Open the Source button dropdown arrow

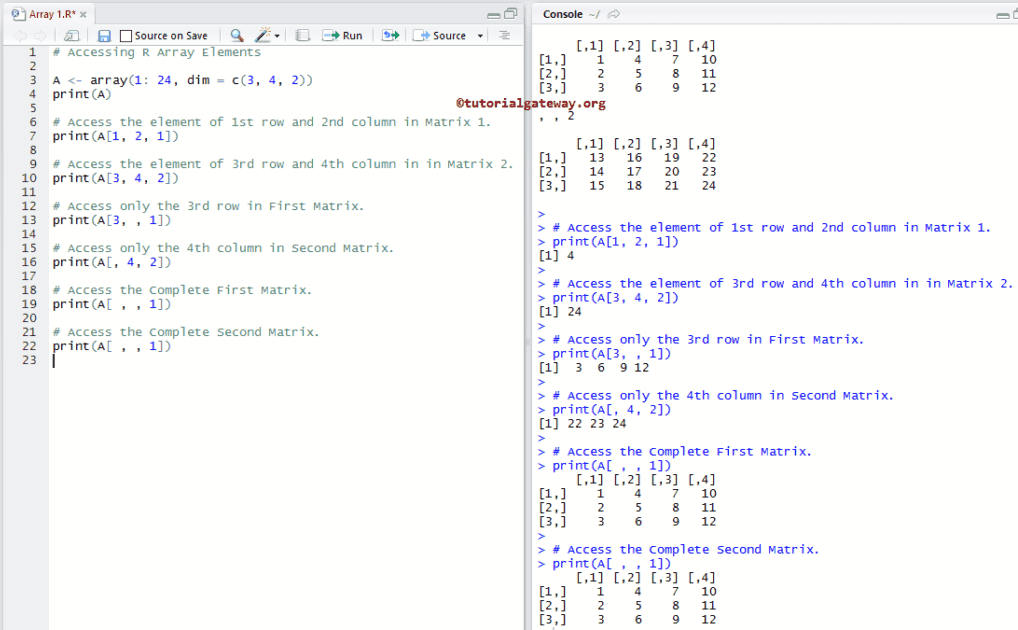click(478, 34)
